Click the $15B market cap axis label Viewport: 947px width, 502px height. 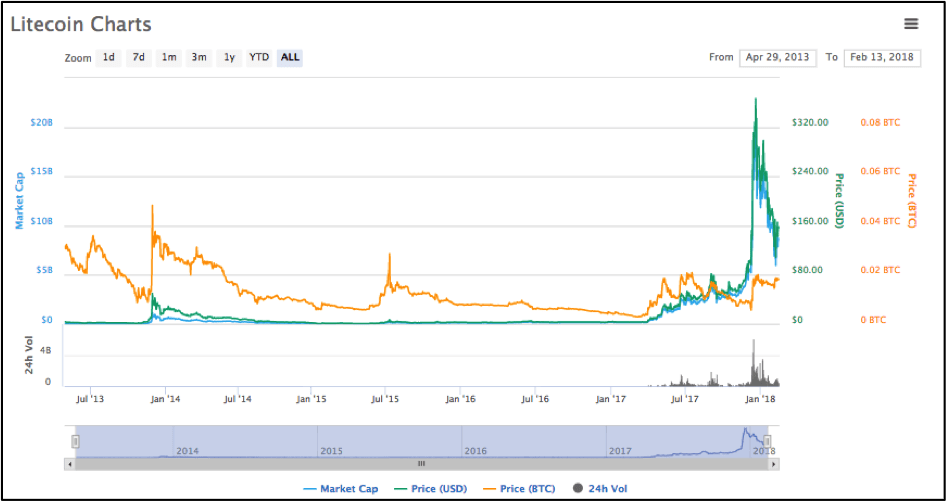41,171
